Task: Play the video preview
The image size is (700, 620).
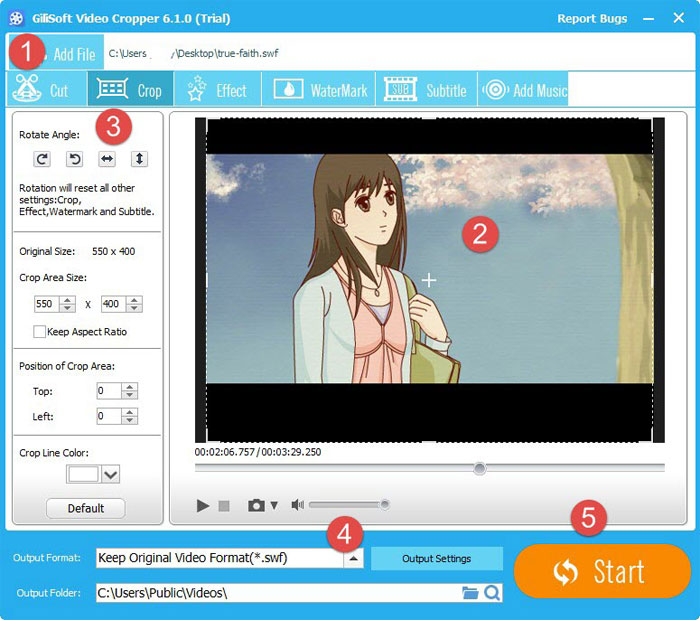Action: pos(203,506)
